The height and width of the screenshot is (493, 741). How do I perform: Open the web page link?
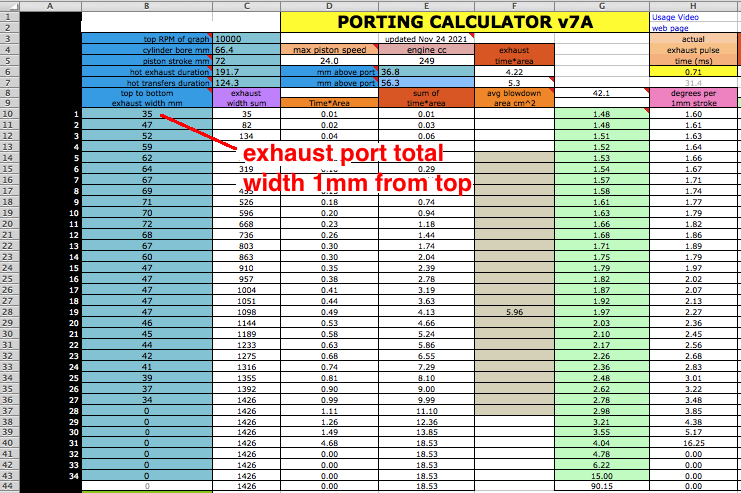point(670,28)
